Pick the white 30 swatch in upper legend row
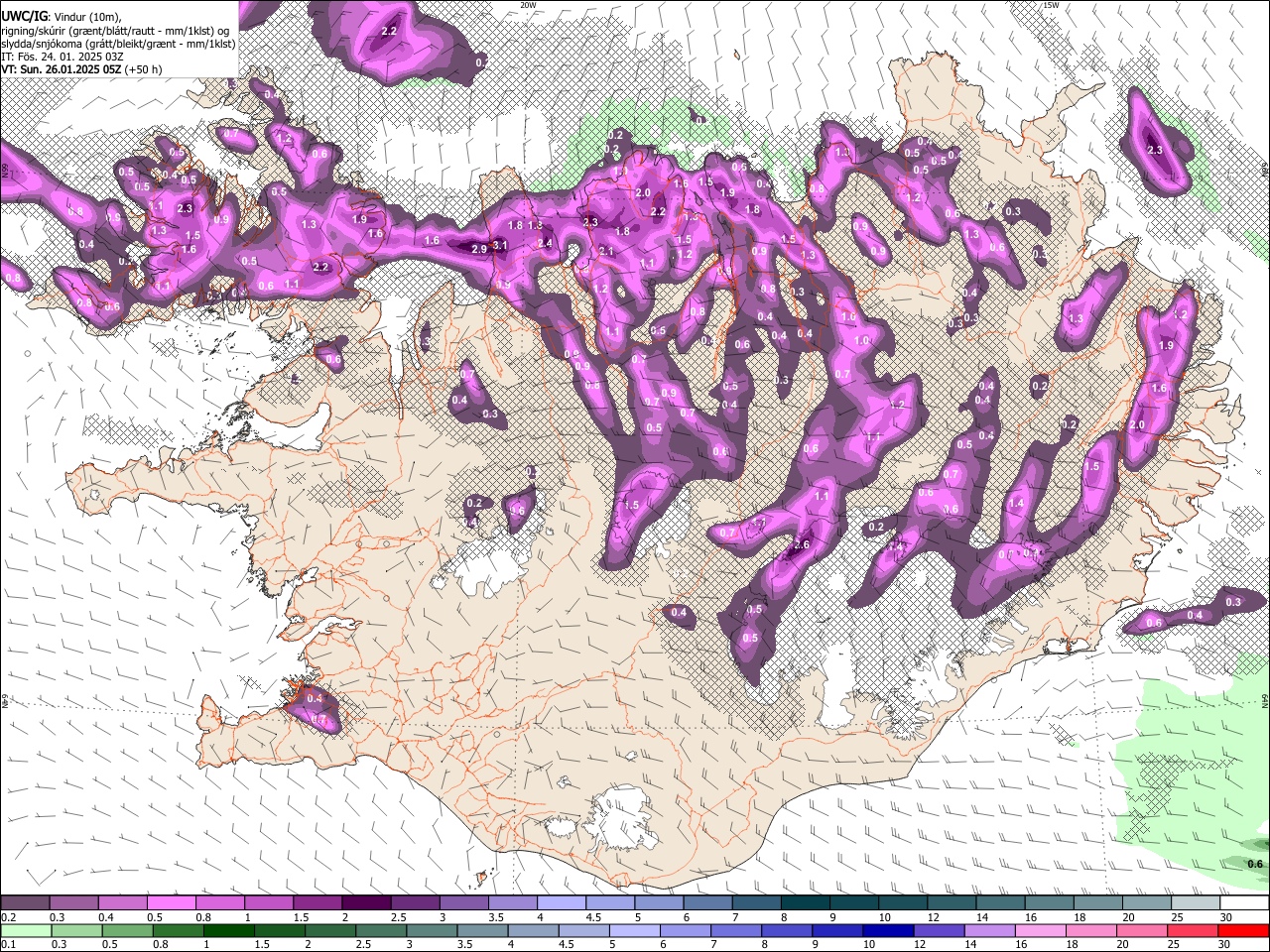 click(x=1245, y=902)
